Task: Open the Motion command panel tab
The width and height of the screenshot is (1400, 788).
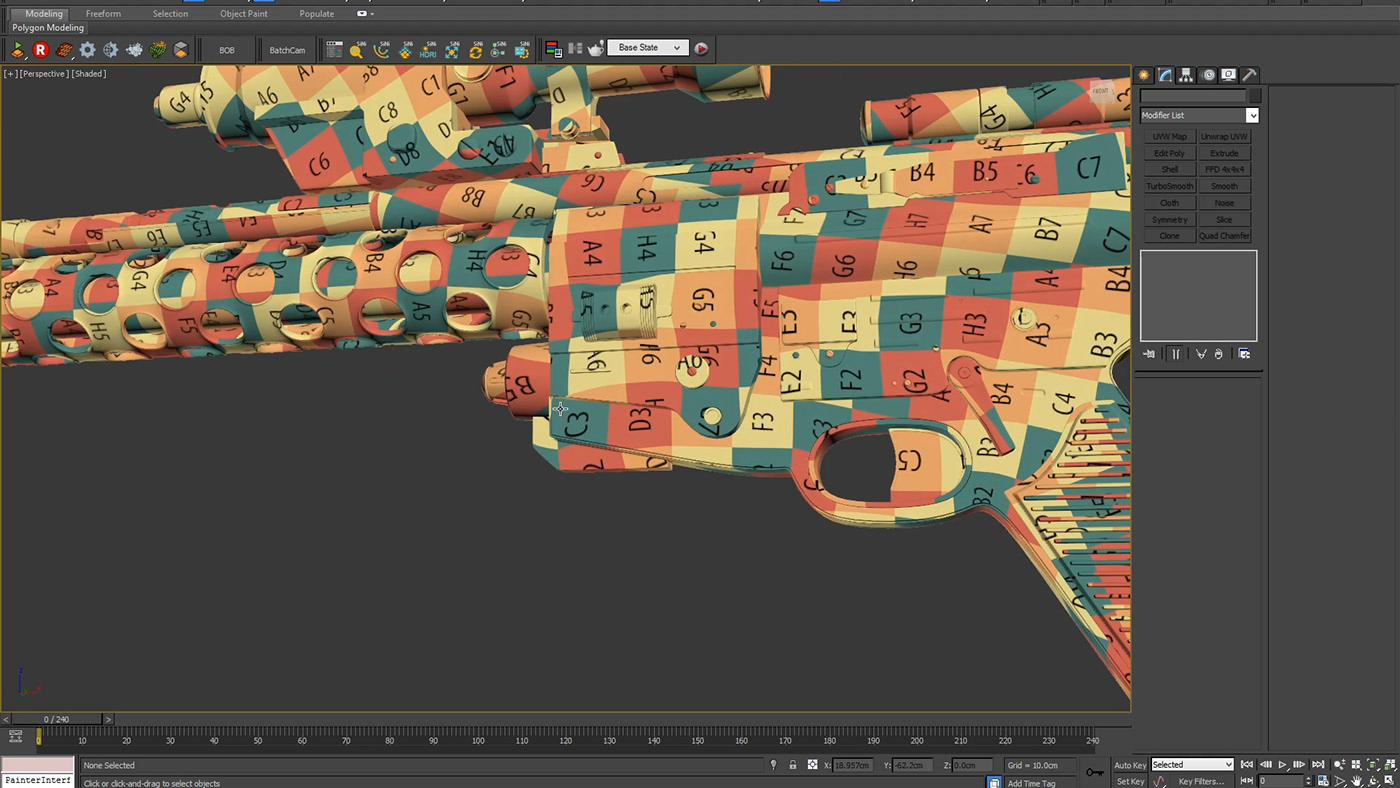Action: pos(1208,75)
